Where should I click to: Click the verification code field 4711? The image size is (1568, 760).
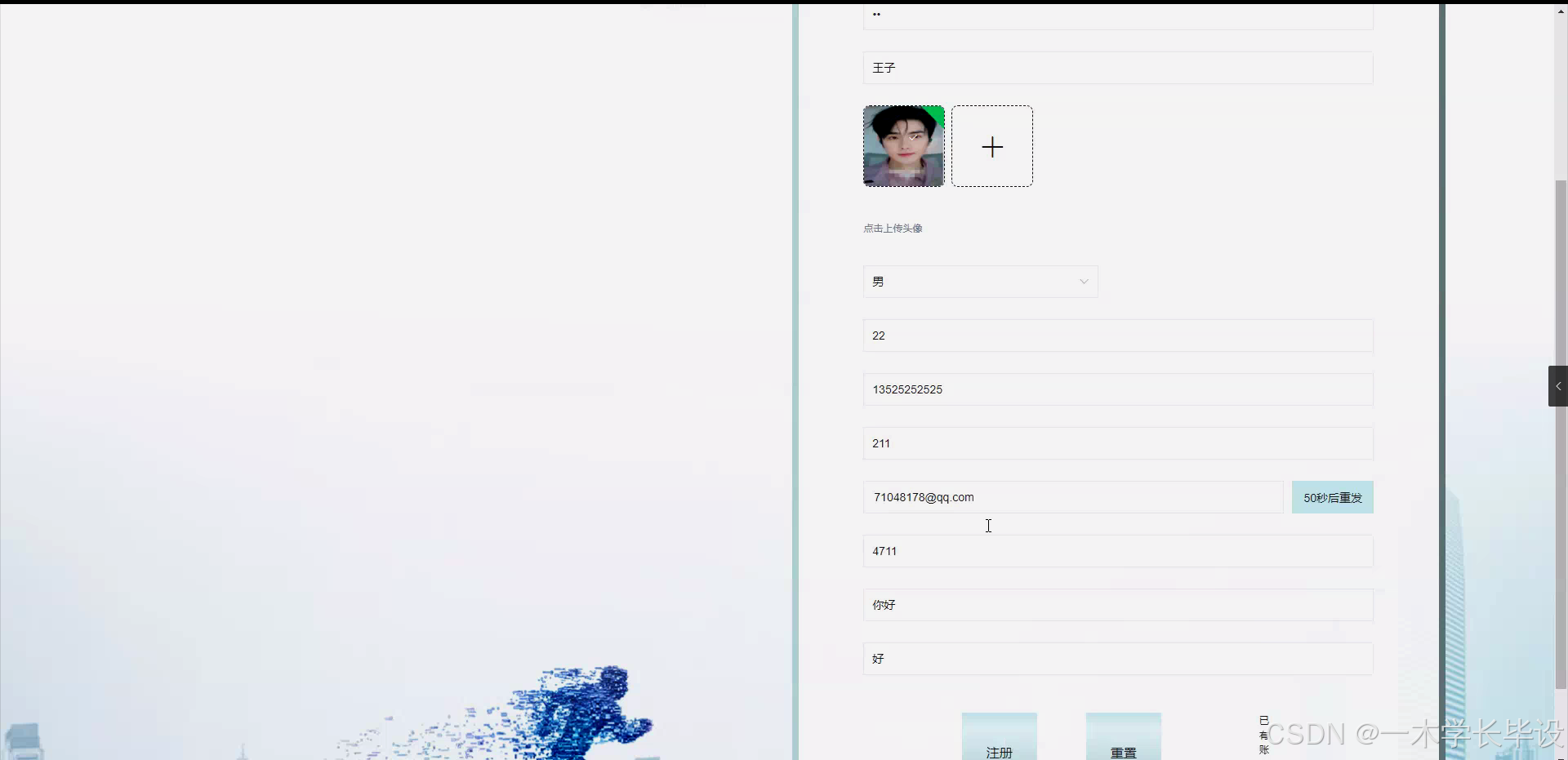point(1117,551)
